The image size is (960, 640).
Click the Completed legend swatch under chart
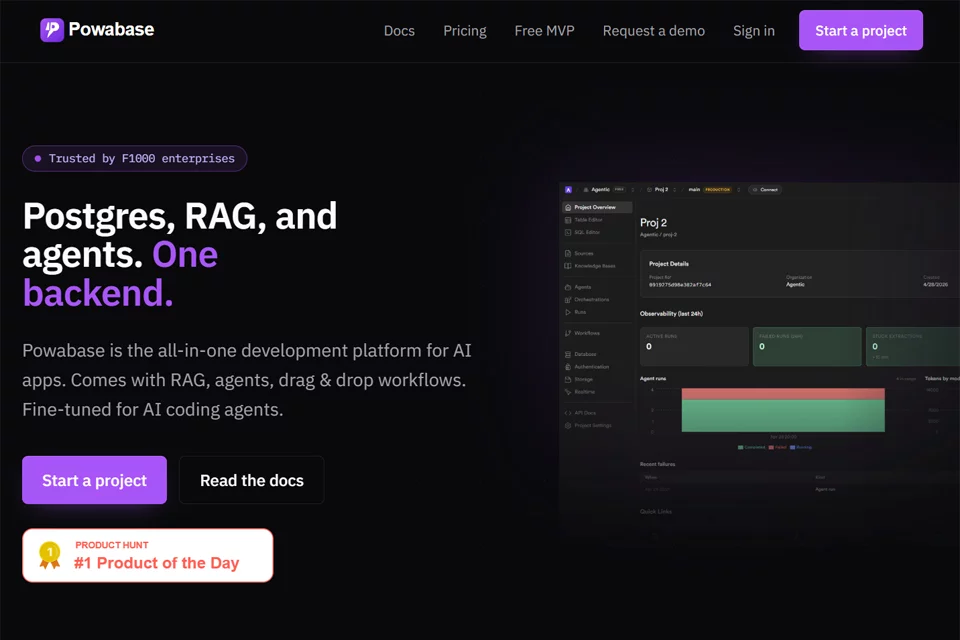741,447
